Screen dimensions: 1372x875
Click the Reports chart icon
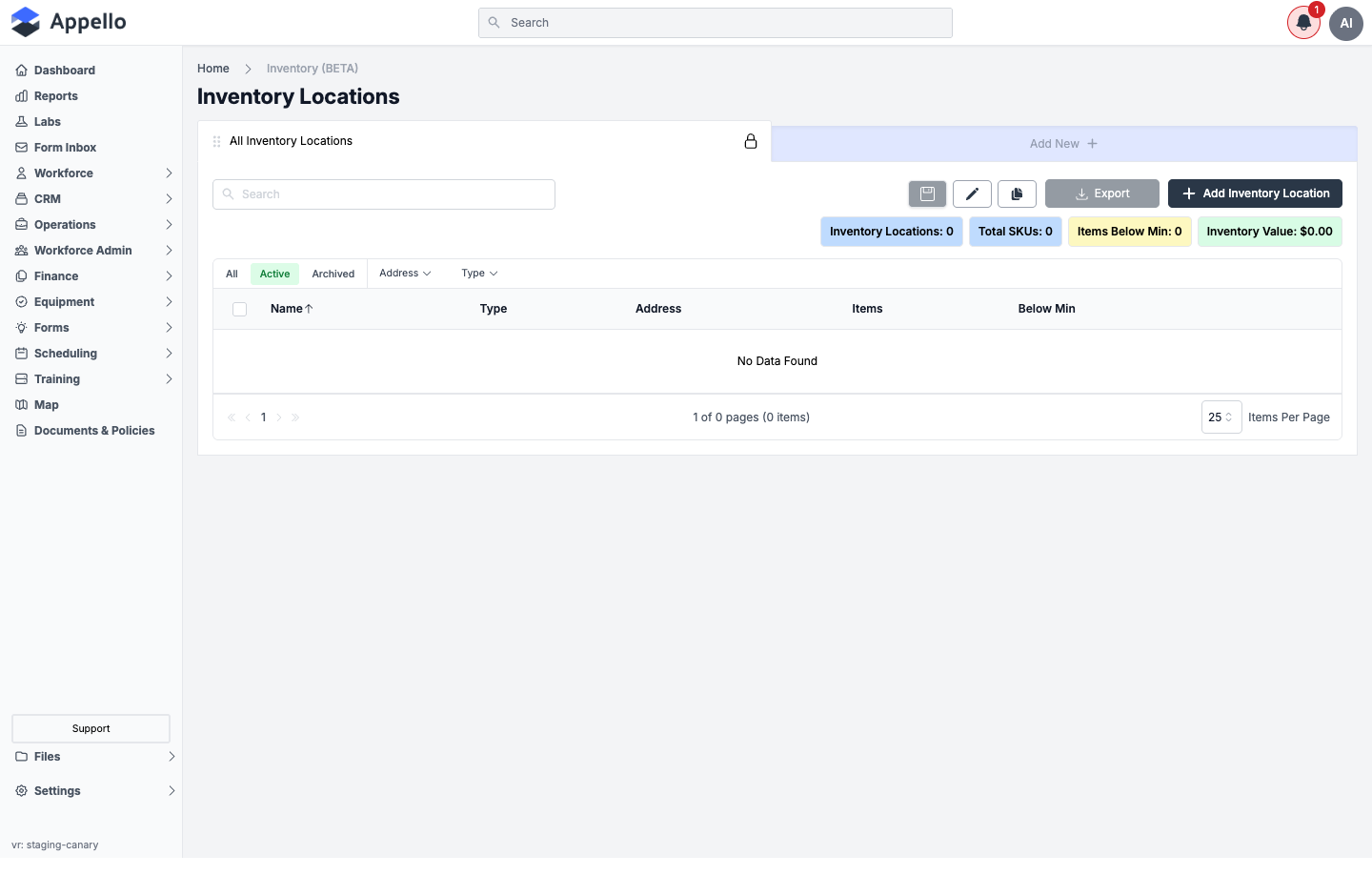tap(21, 96)
